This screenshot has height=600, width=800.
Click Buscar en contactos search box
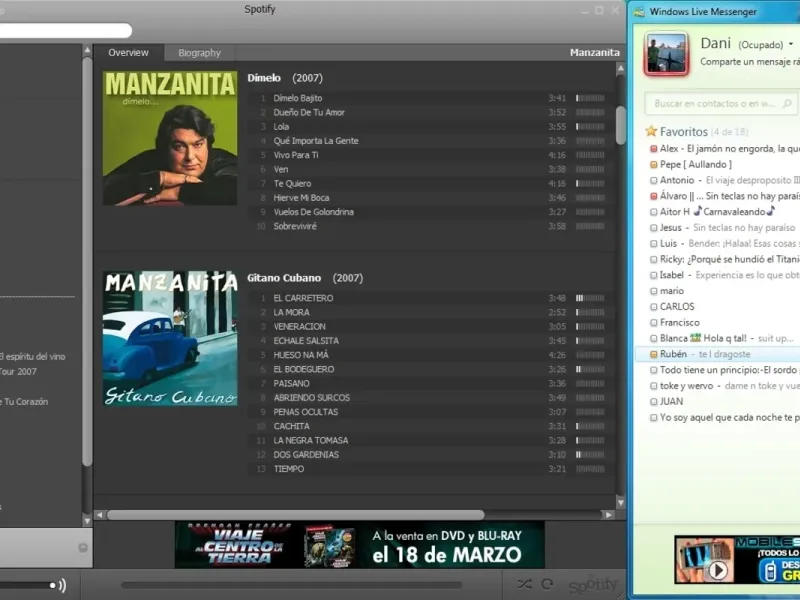(720, 104)
